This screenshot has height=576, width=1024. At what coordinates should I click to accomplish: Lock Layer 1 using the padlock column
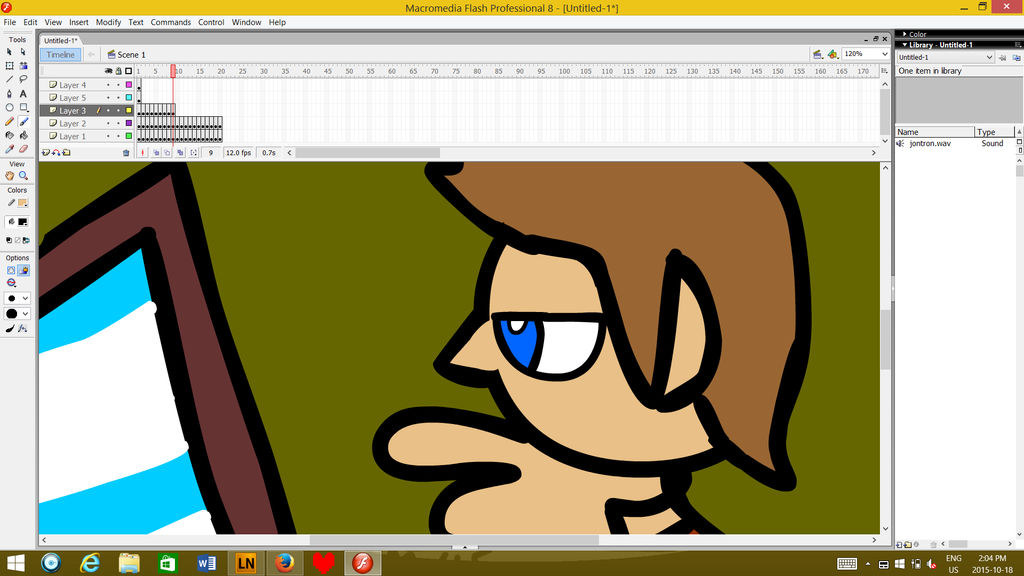click(119, 136)
